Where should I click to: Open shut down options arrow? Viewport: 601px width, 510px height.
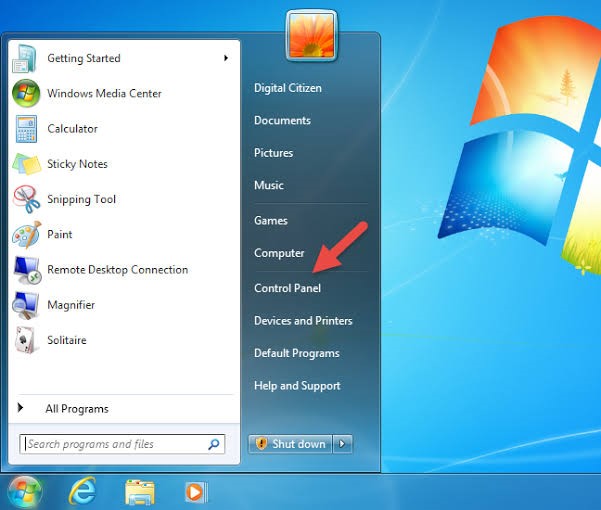pyautogui.click(x=342, y=444)
